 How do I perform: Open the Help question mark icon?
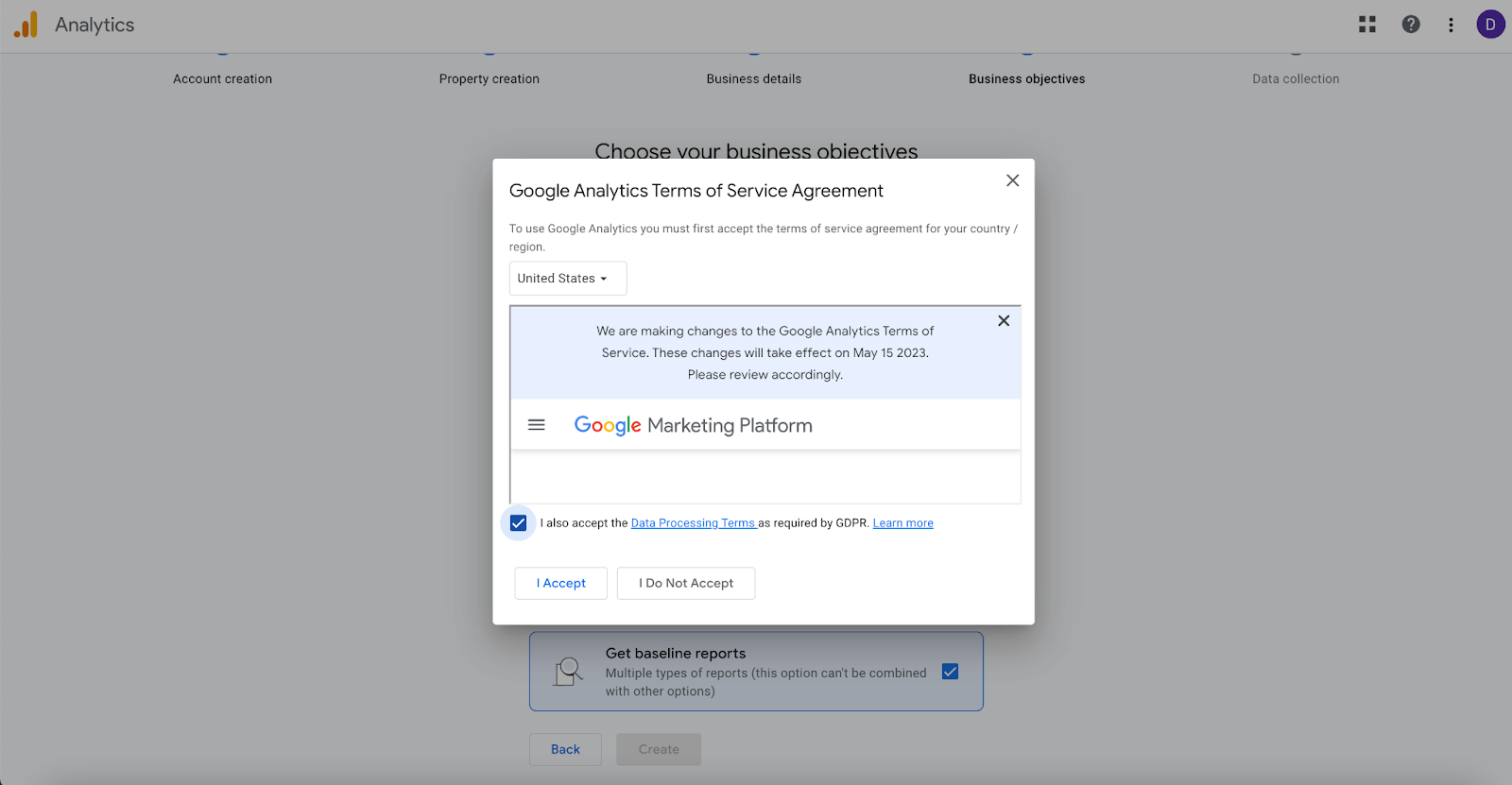point(1411,25)
